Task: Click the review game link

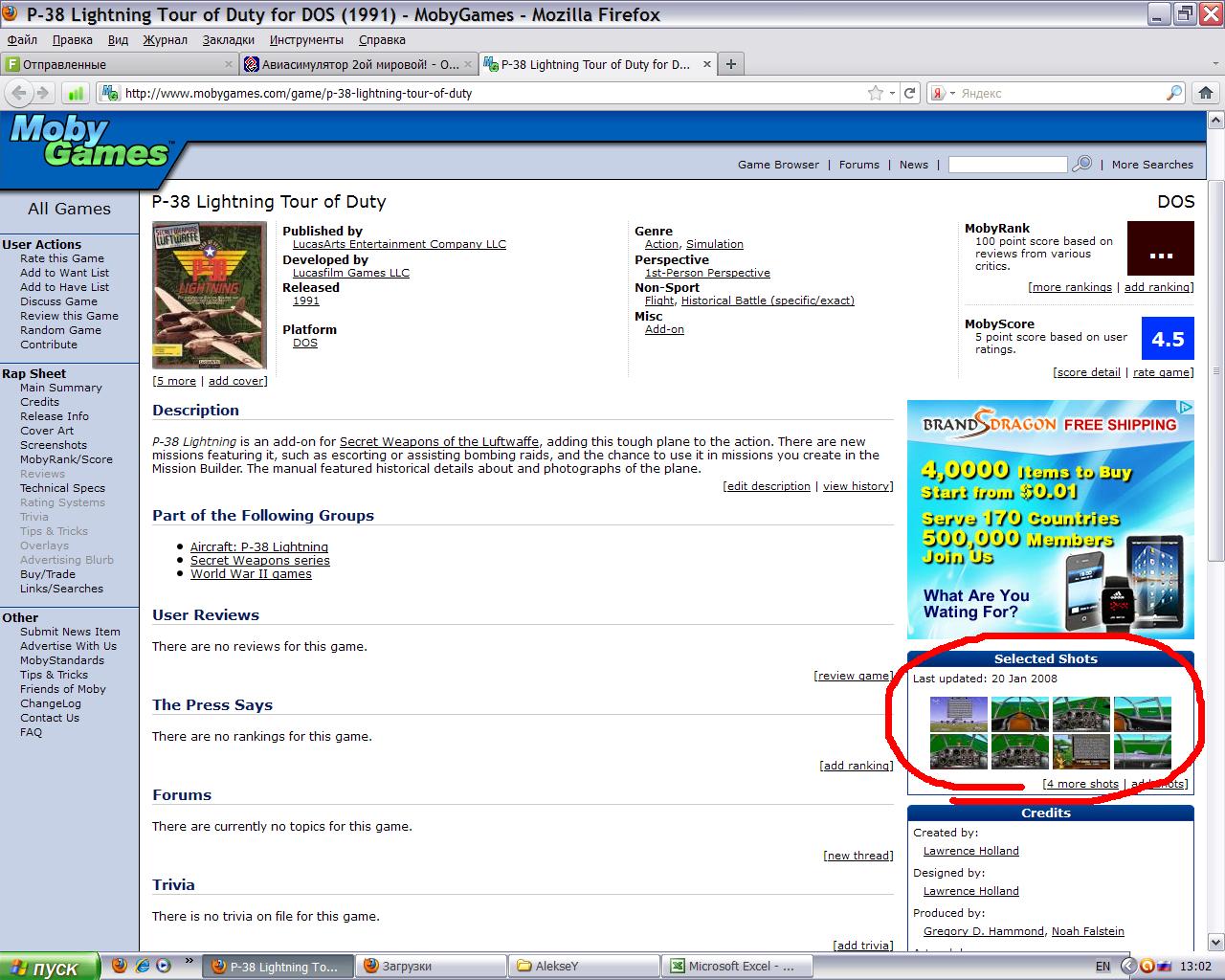Action: [854, 676]
